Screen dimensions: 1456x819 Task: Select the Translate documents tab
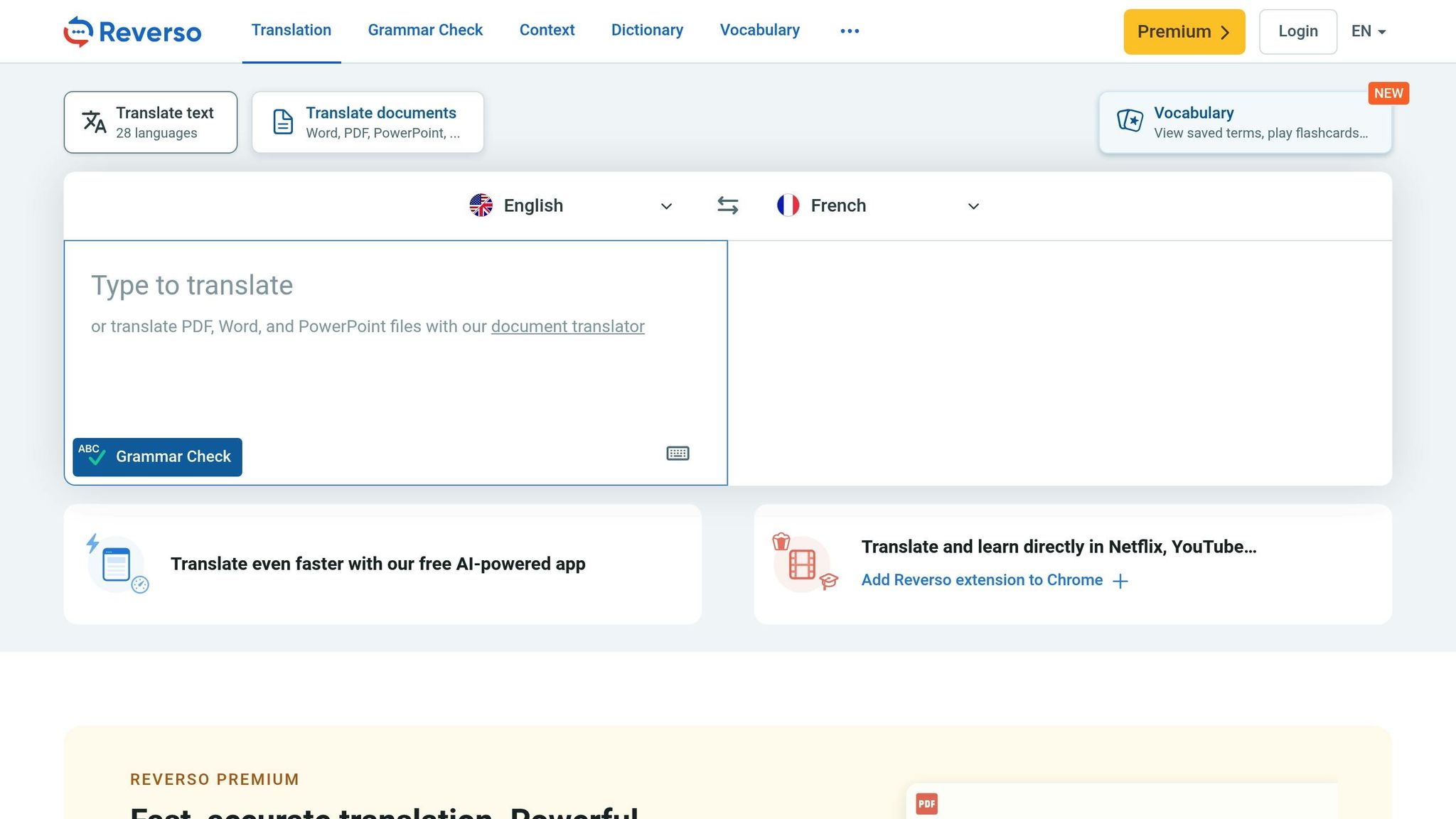coord(368,122)
